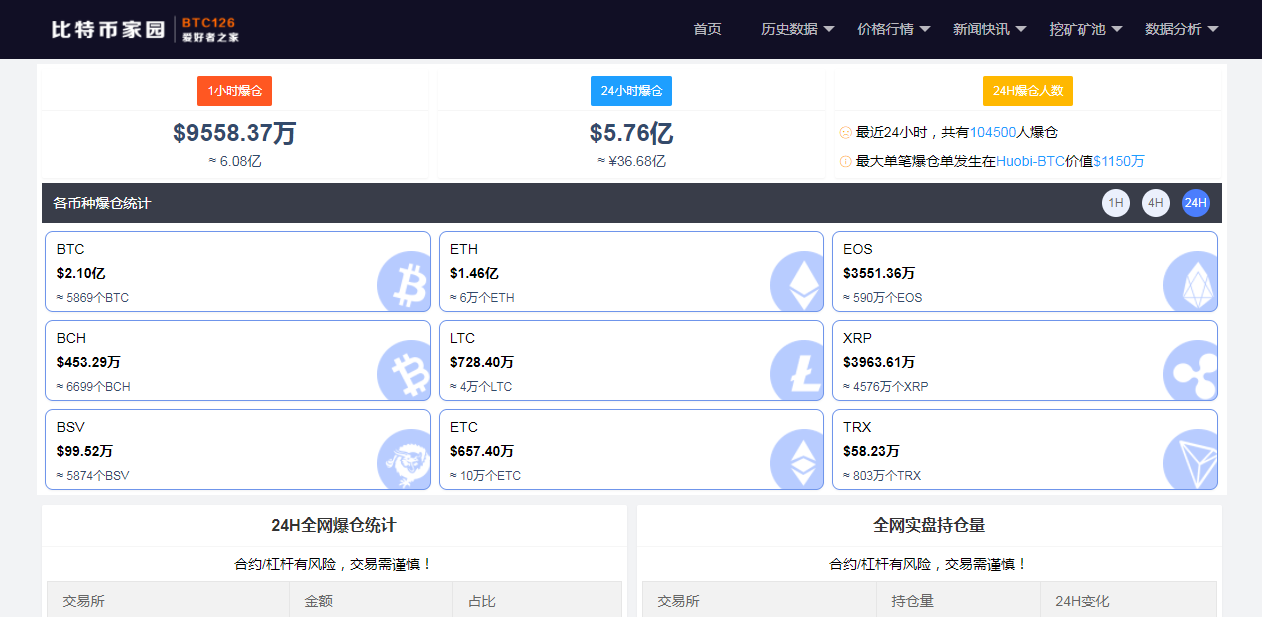The height and width of the screenshot is (617, 1262).
Task: Click the smiley icon beside 最近24小时 text
Action: pos(845,132)
